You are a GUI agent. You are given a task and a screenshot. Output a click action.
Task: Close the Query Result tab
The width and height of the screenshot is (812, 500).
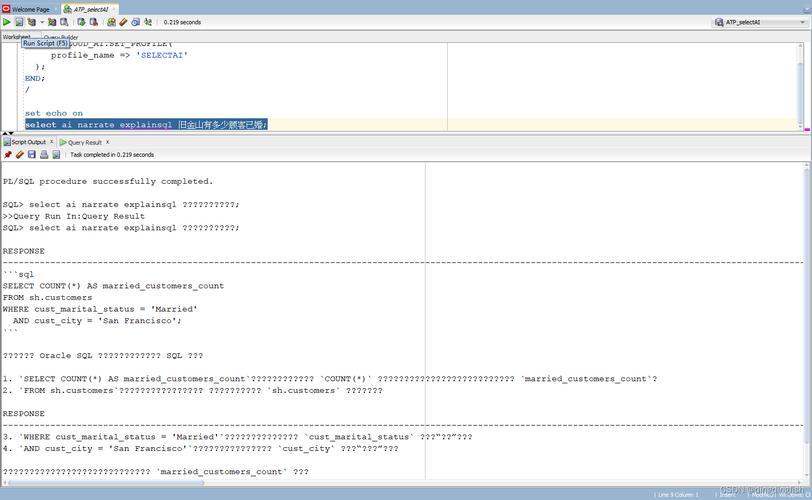(x=108, y=142)
